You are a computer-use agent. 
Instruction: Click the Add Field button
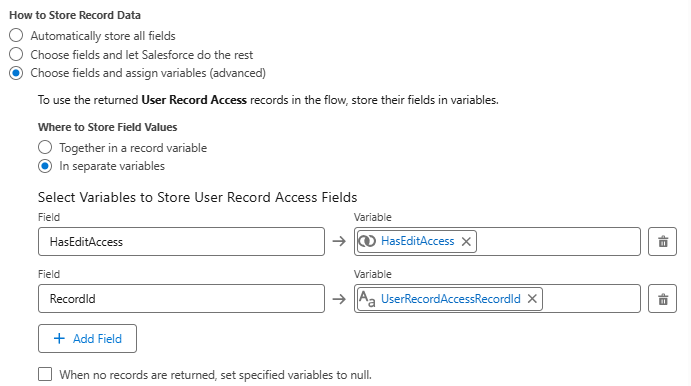[x=87, y=338]
